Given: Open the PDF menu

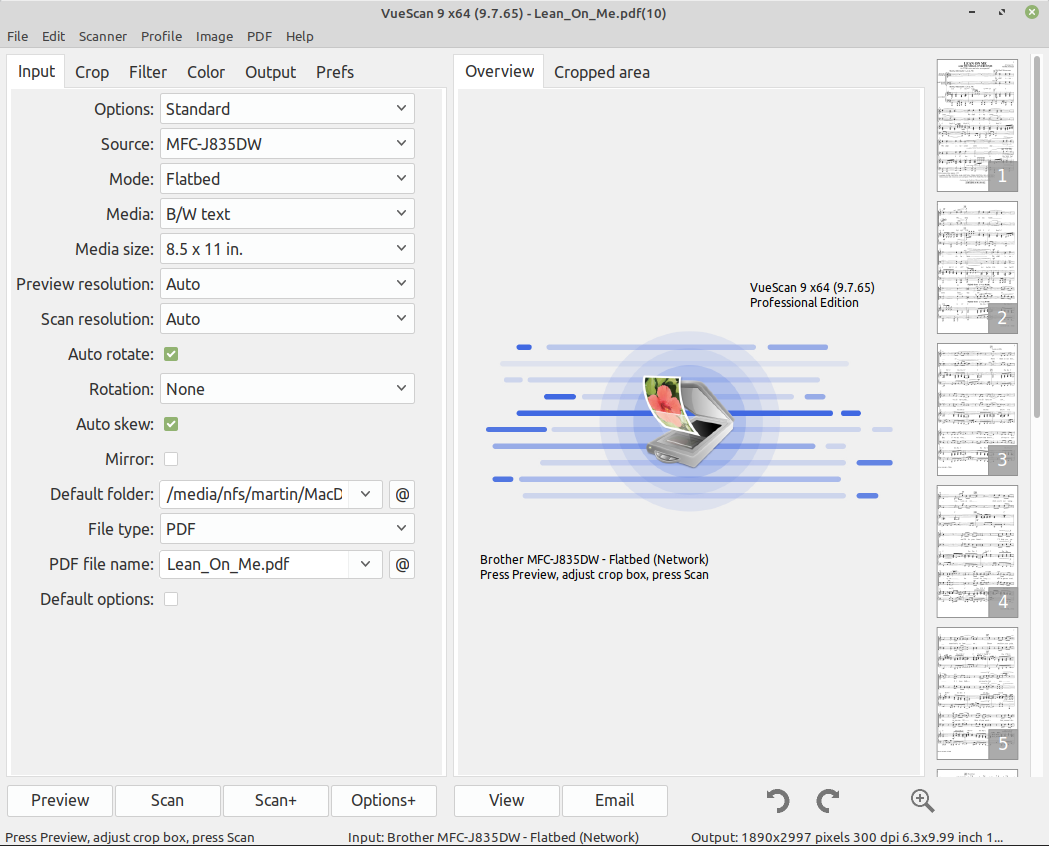Looking at the screenshot, I should (x=260, y=36).
